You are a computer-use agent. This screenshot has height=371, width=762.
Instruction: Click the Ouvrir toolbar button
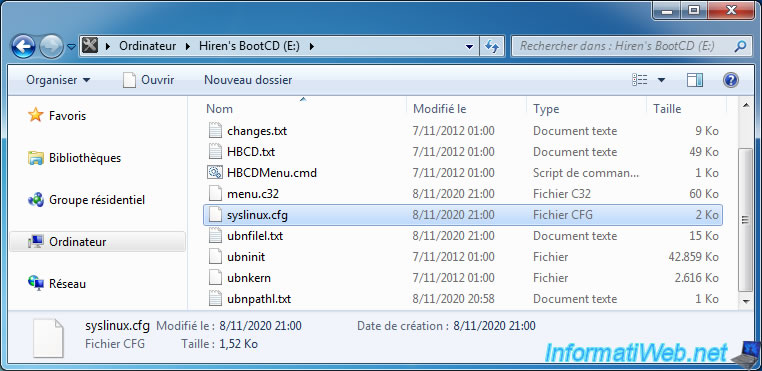pos(149,80)
